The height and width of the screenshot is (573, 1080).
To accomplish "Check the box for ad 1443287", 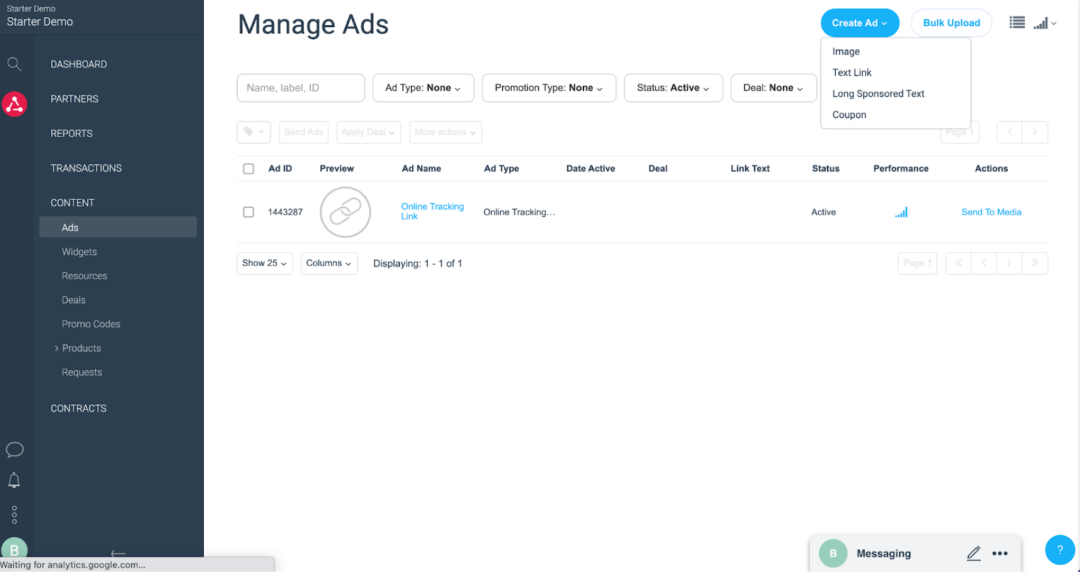I will [x=249, y=212].
